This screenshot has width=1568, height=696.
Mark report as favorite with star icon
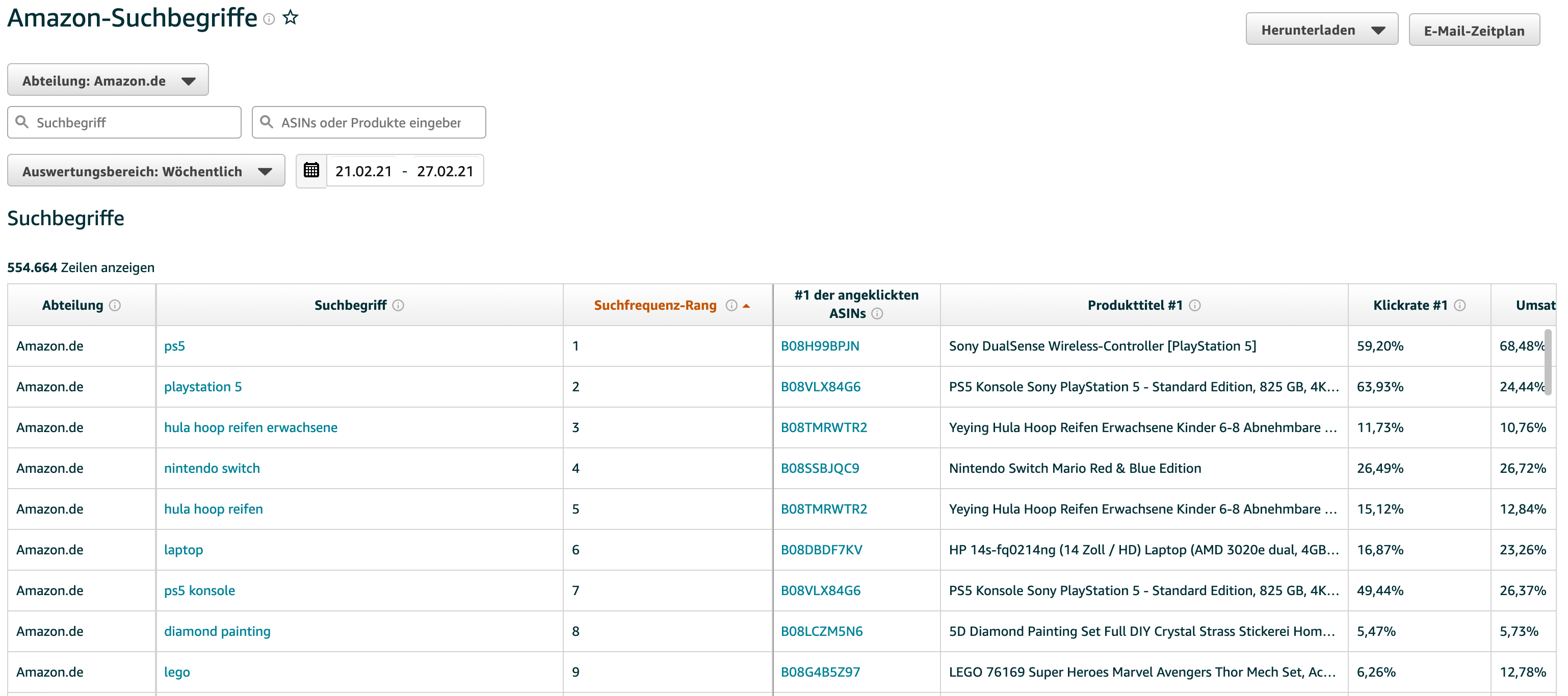pos(291,18)
